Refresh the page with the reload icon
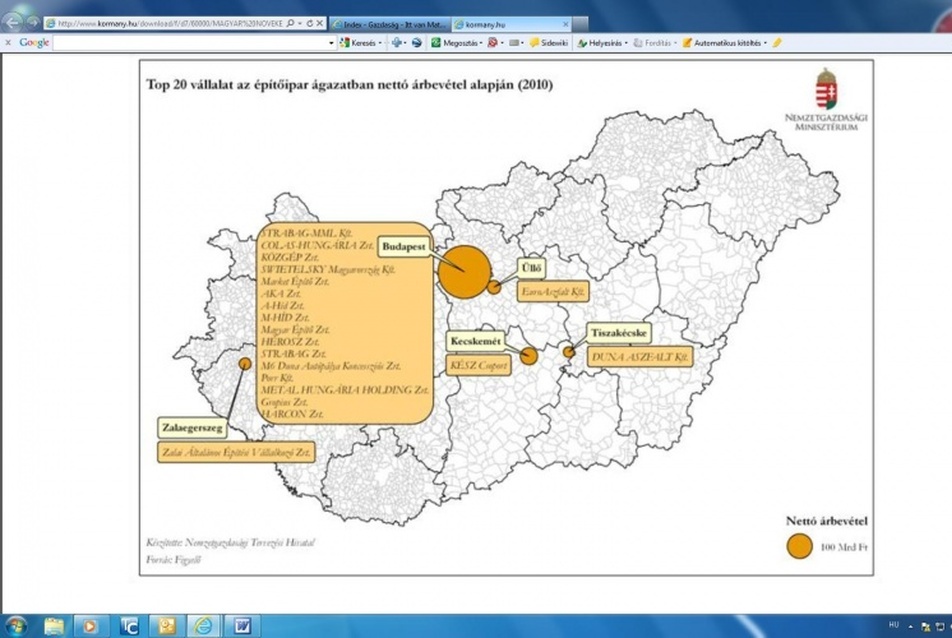The image size is (952, 638). point(310,24)
